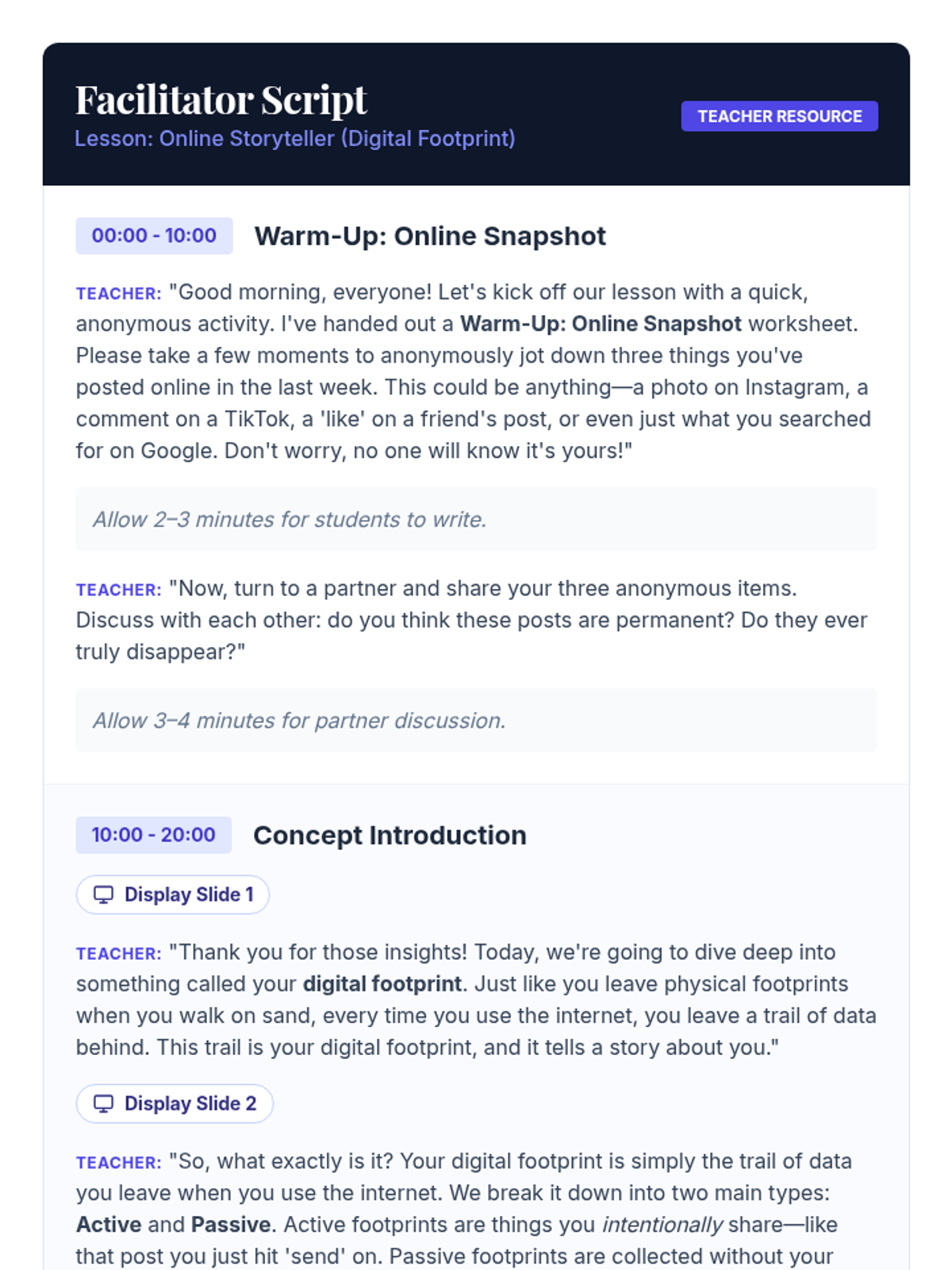Screen dimensions: 952x1270
Task: Select the 10:00 - 20:00 time badge
Action: (153, 835)
